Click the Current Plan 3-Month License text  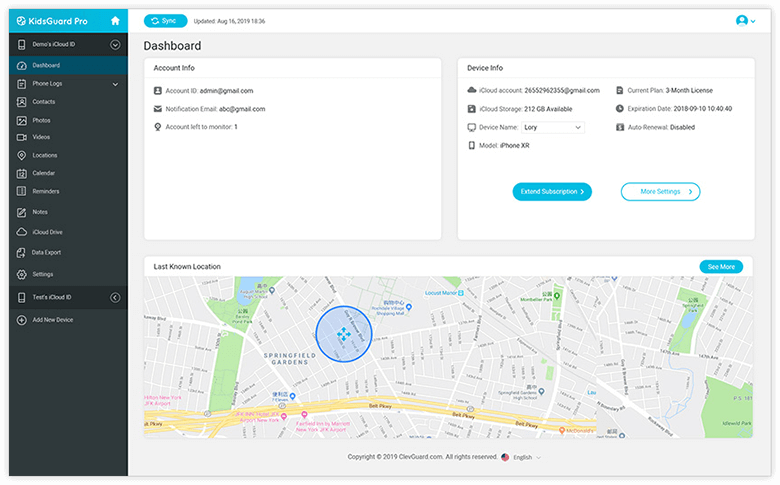(670, 91)
